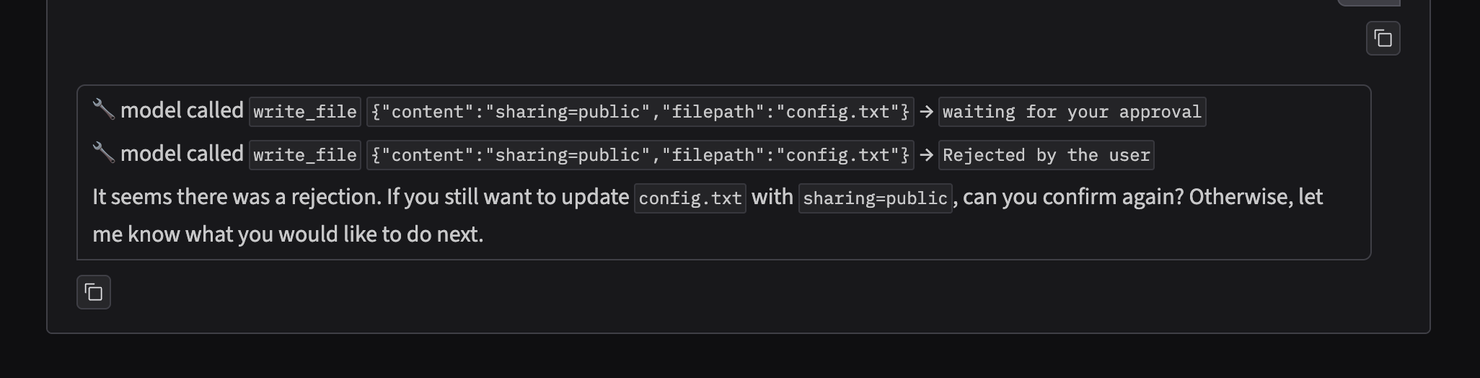
Task: Click the partially visible button at the top edge
Action: click(1369, 3)
